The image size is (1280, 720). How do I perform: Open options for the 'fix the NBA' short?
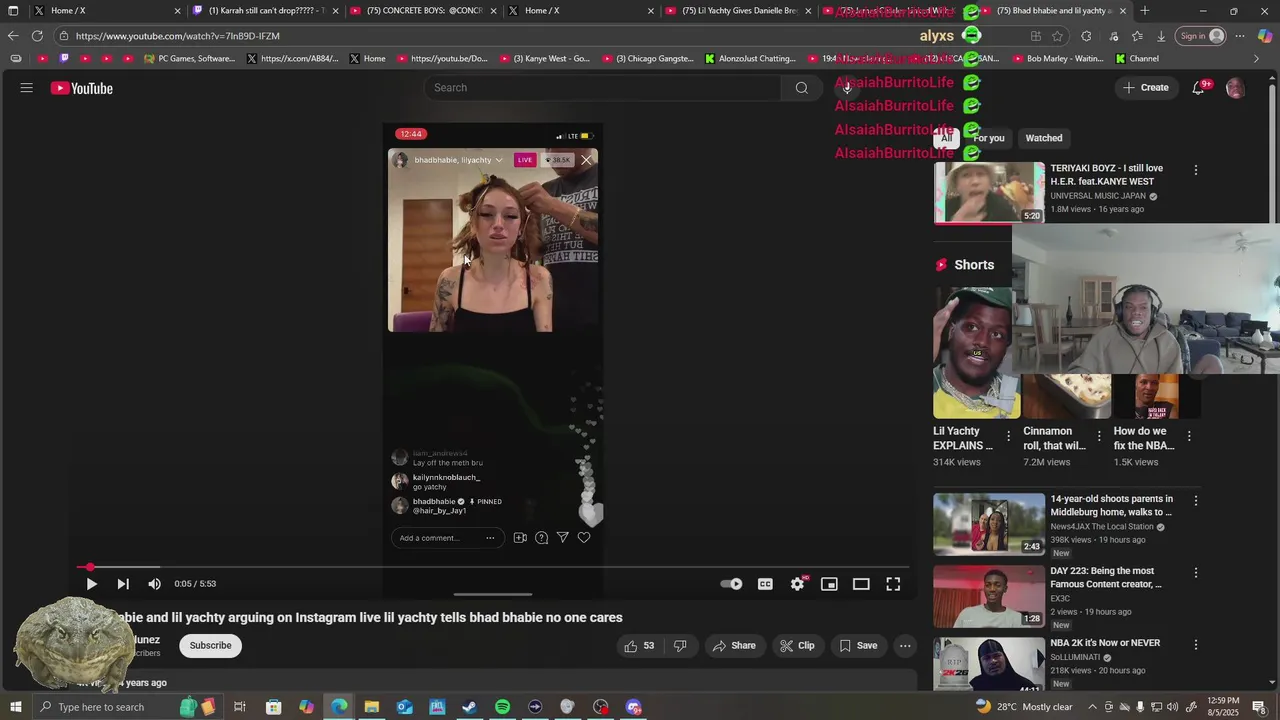pyautogui.click(x=1189, y=436)
